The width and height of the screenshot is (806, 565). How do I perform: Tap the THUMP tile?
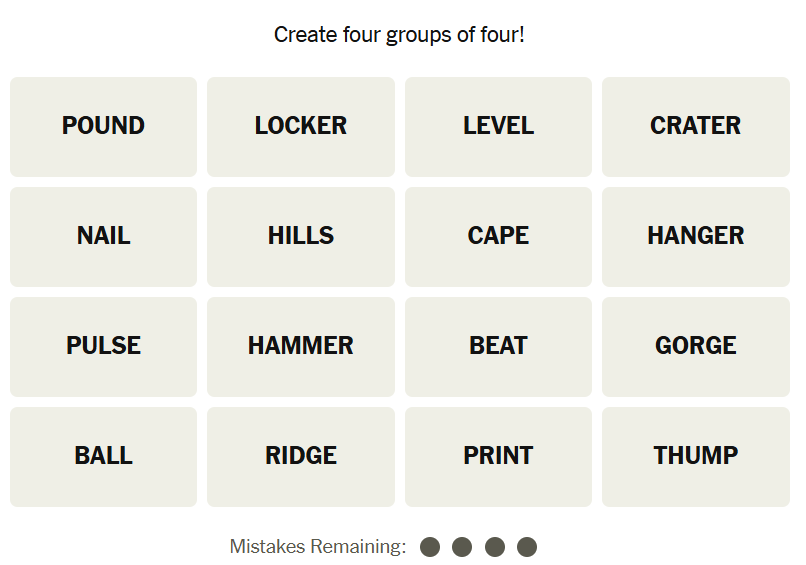point(695,456)
